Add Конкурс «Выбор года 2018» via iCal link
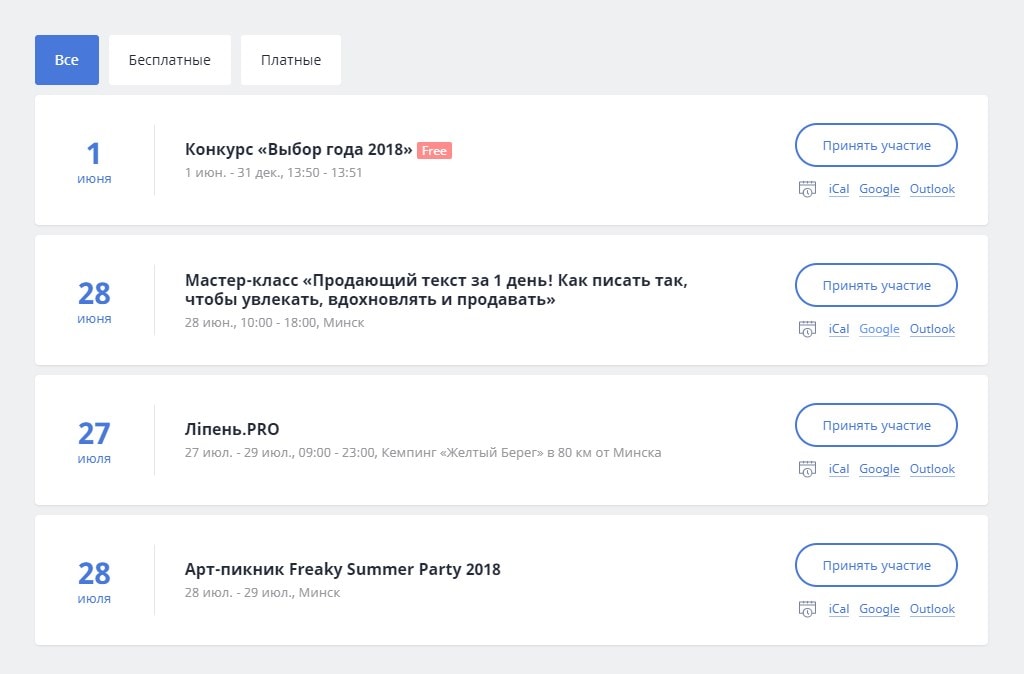This screenshot has height=674, width=1024. click(838, 189)
